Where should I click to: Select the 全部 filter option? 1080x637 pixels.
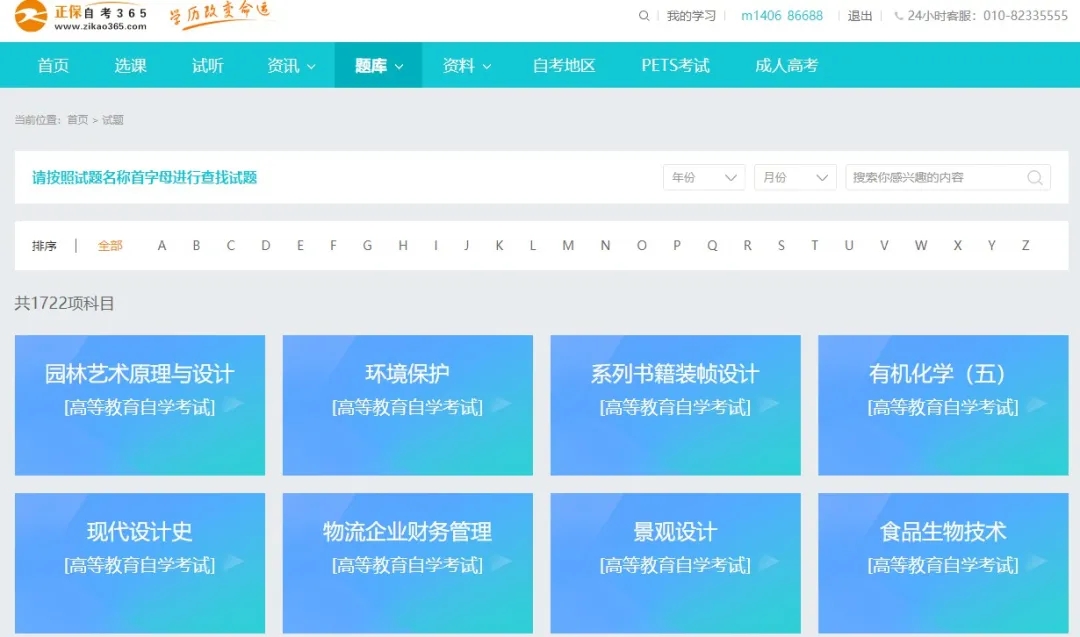pyautogui.click(x=110, y=245)
